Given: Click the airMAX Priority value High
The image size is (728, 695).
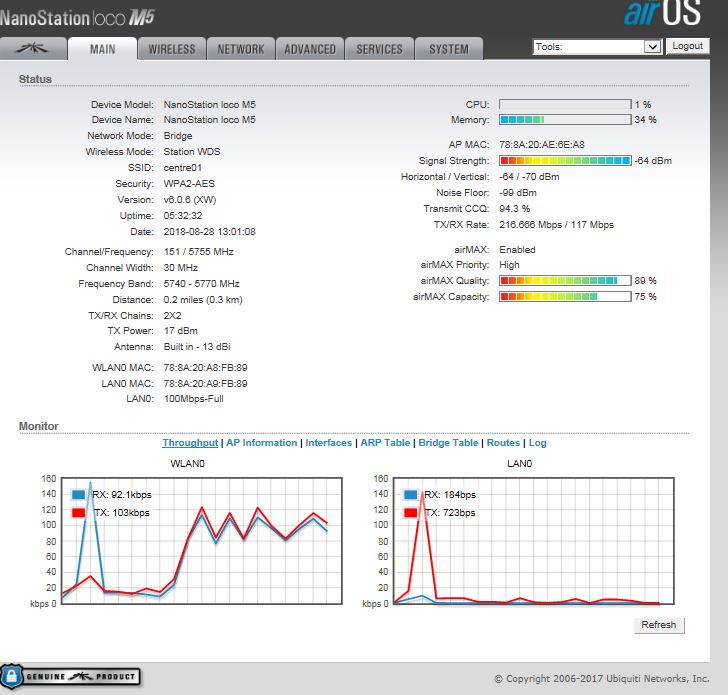Looking at the screenshot, I should [509, 265].
